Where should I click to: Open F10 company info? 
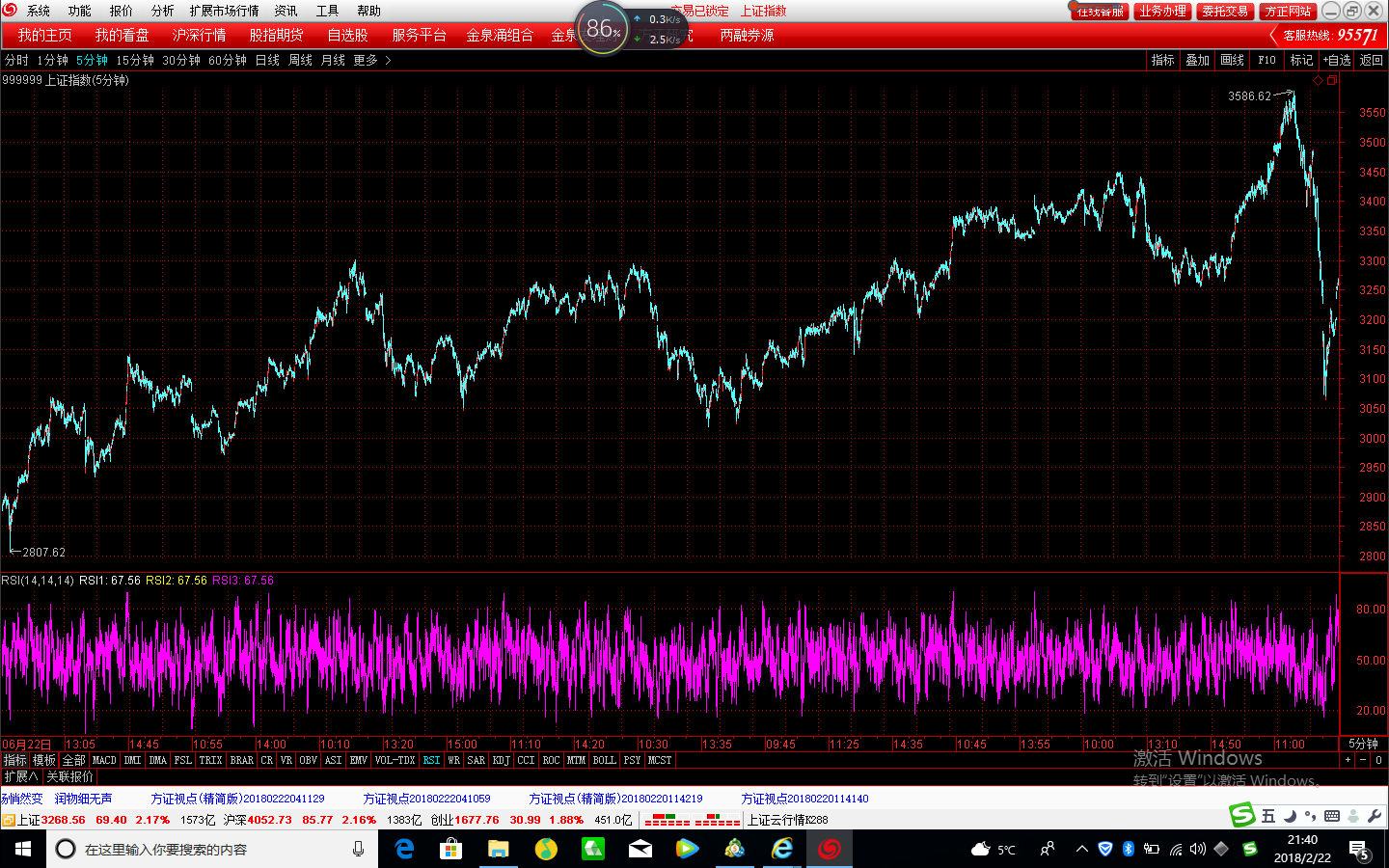click(1266, 60)
